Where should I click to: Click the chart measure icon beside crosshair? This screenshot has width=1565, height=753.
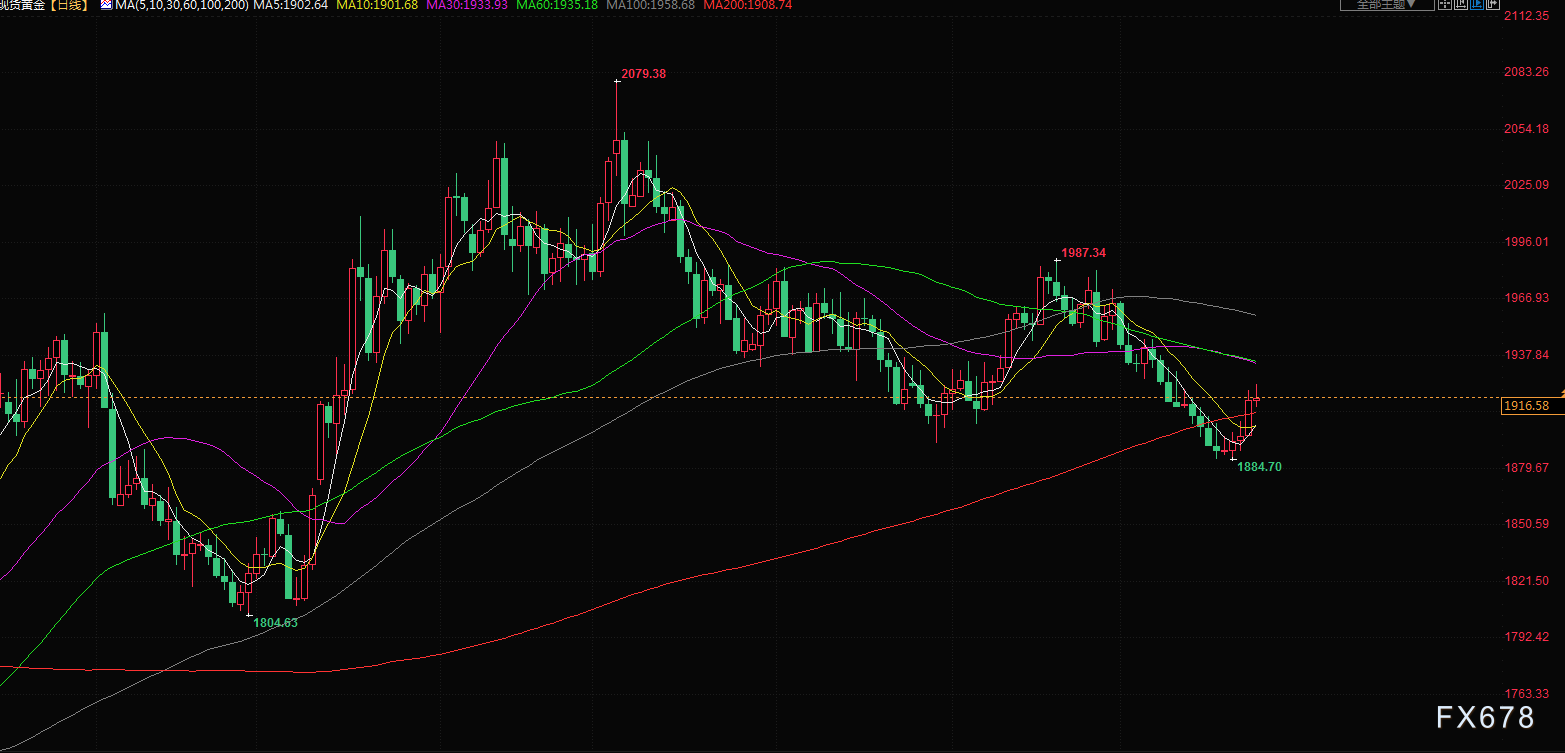tap(1461, 4)
